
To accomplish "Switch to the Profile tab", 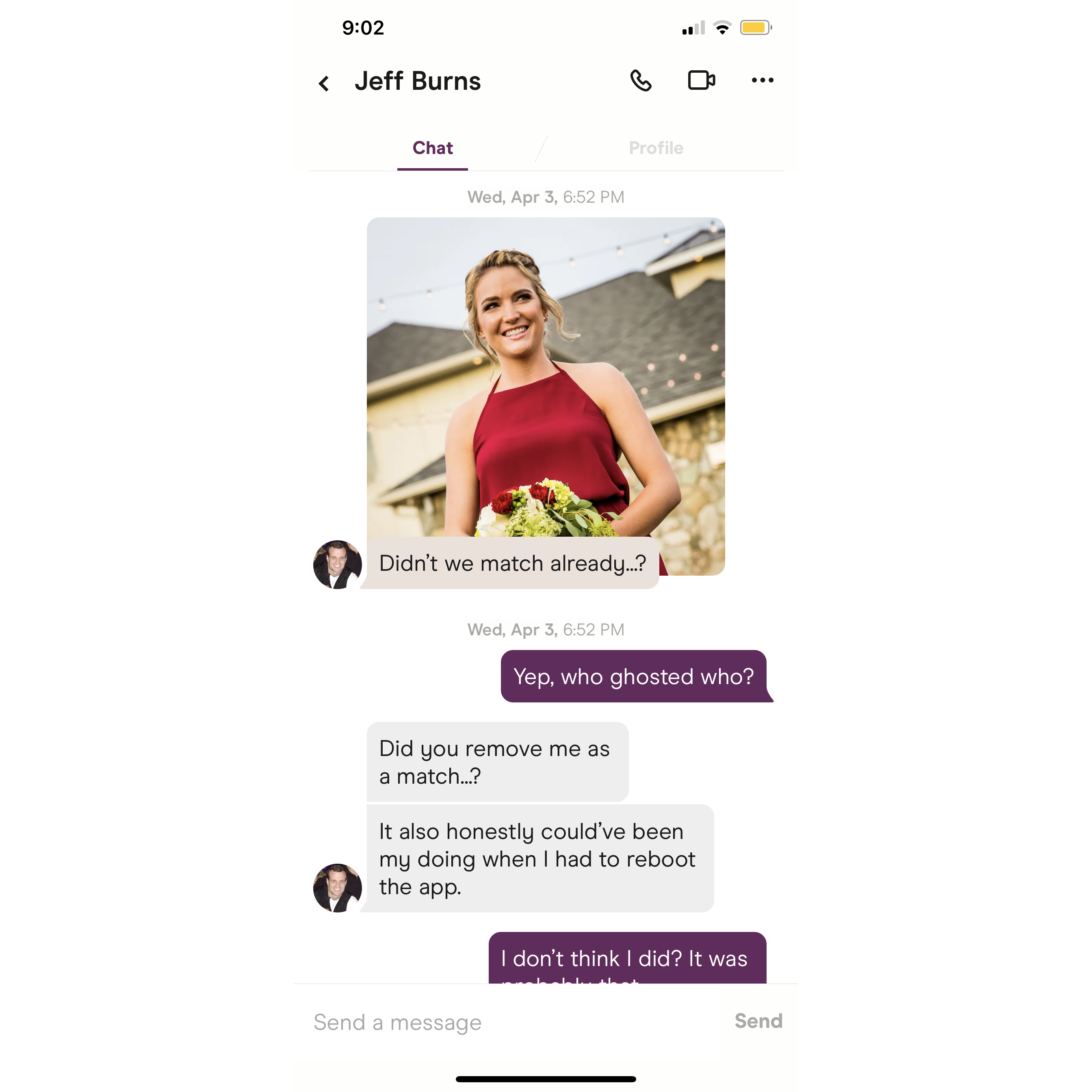I will (656, 148).
